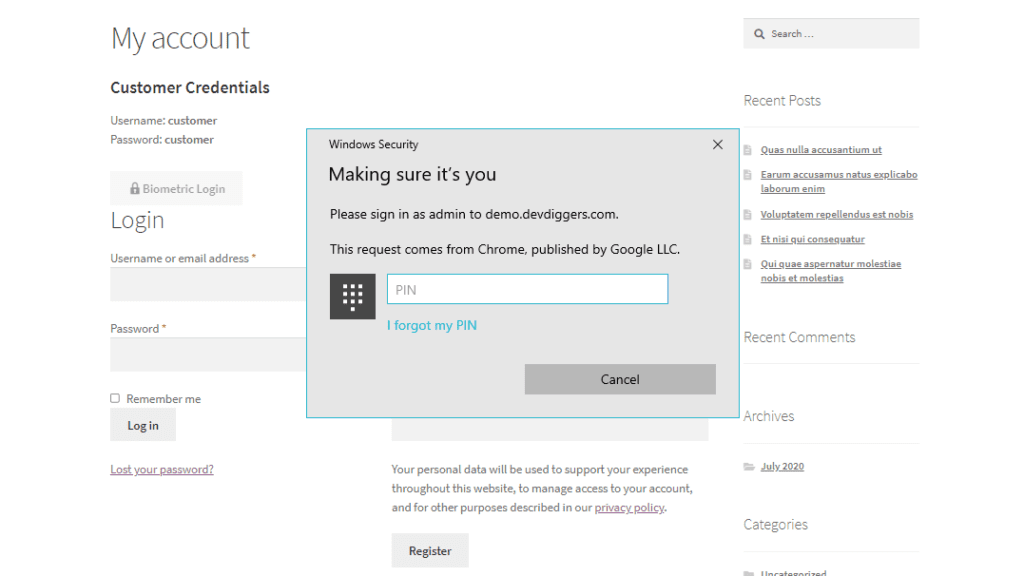1024x576 pixels.
Task: Click the 'Username: customer' text
Action: 163,120
